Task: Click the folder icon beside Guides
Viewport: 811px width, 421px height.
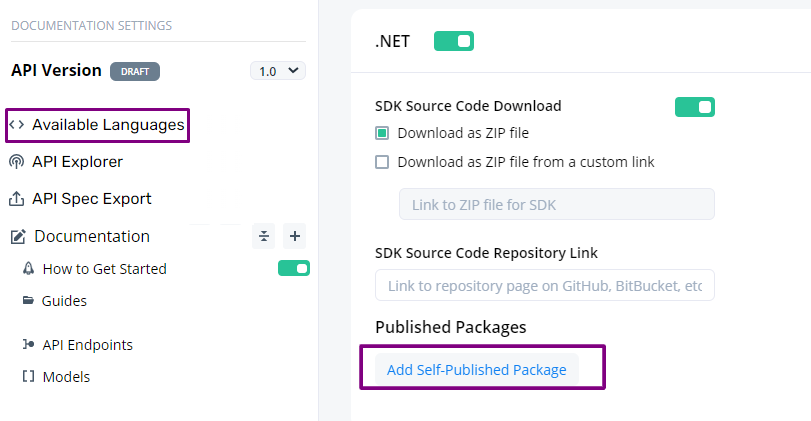Action: pos(28,300)
